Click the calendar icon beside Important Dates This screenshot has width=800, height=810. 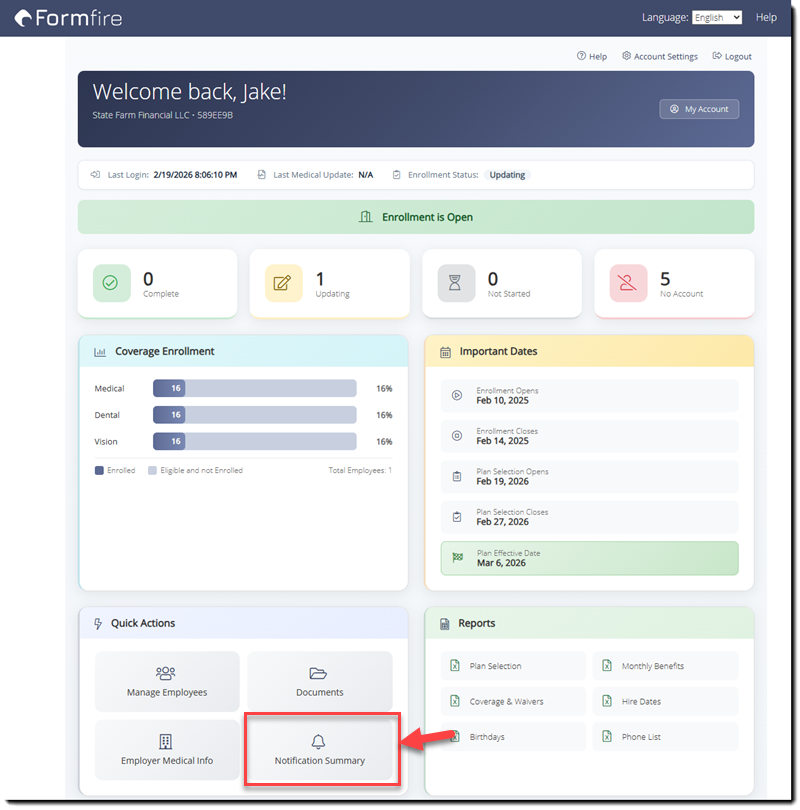pos(444,351)
